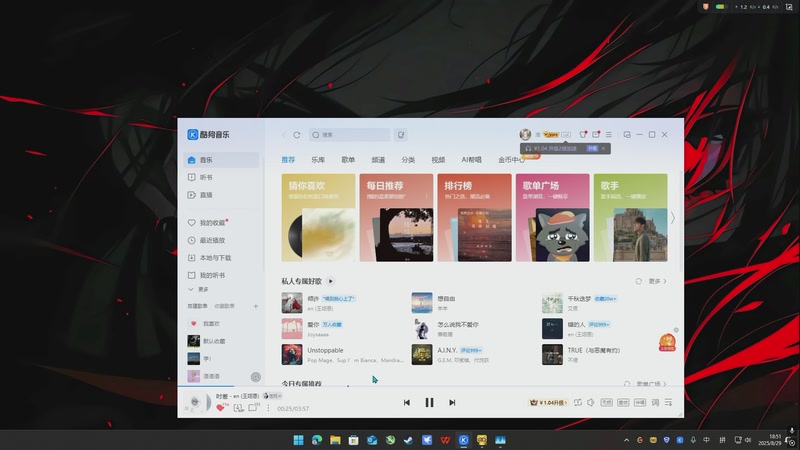The height and width of the screenshot is (450, 800).
Task: Switch to the 推荐 tab
Action: (288, 160)
